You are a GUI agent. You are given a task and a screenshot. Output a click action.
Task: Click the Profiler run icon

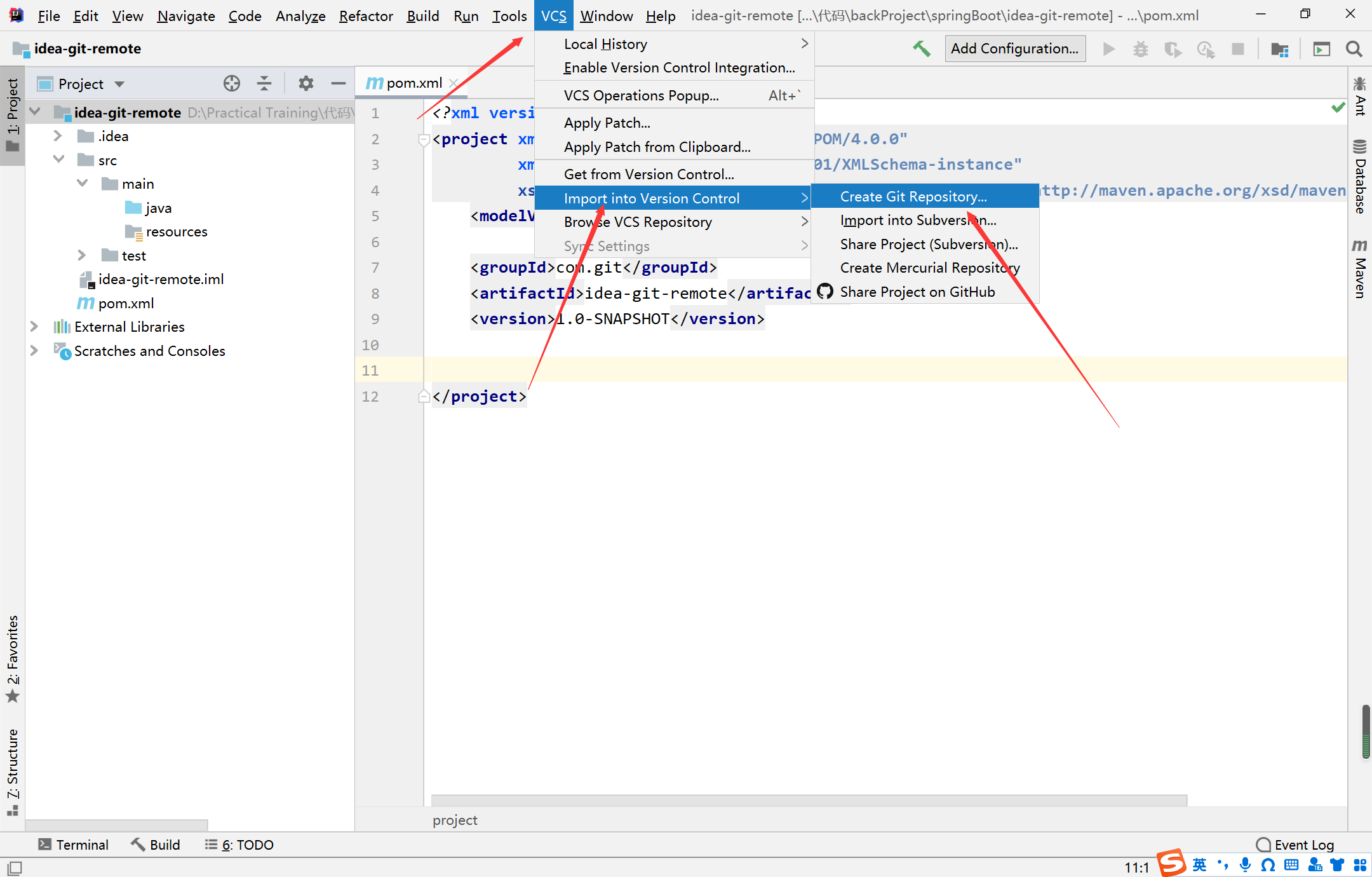click(x=1206, y=49)
